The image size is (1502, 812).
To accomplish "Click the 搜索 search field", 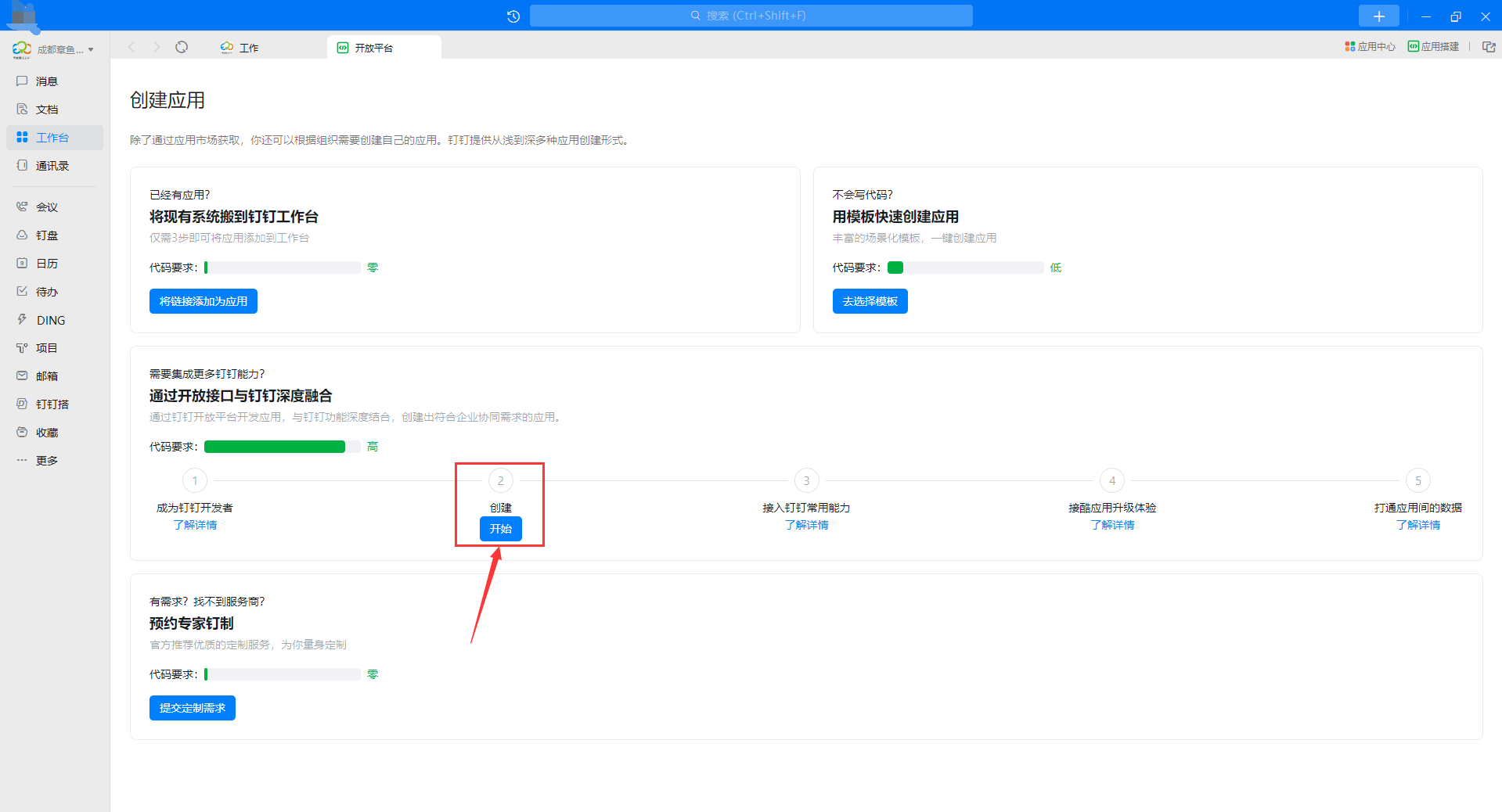I will [751, 16].
